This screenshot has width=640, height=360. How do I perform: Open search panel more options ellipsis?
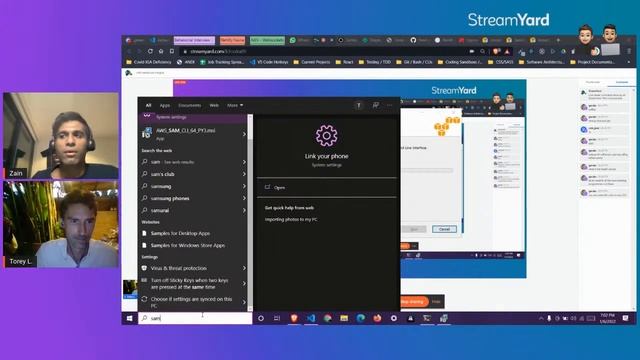coord(389,105)
